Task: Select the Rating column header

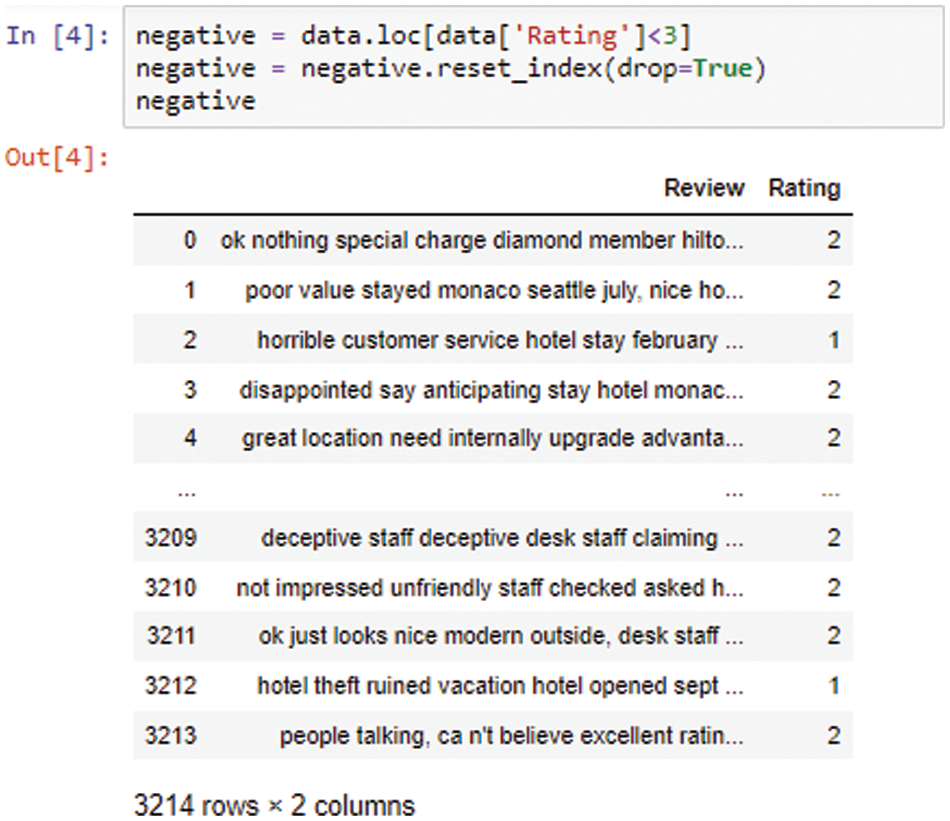Action: [x=804, y=188]
